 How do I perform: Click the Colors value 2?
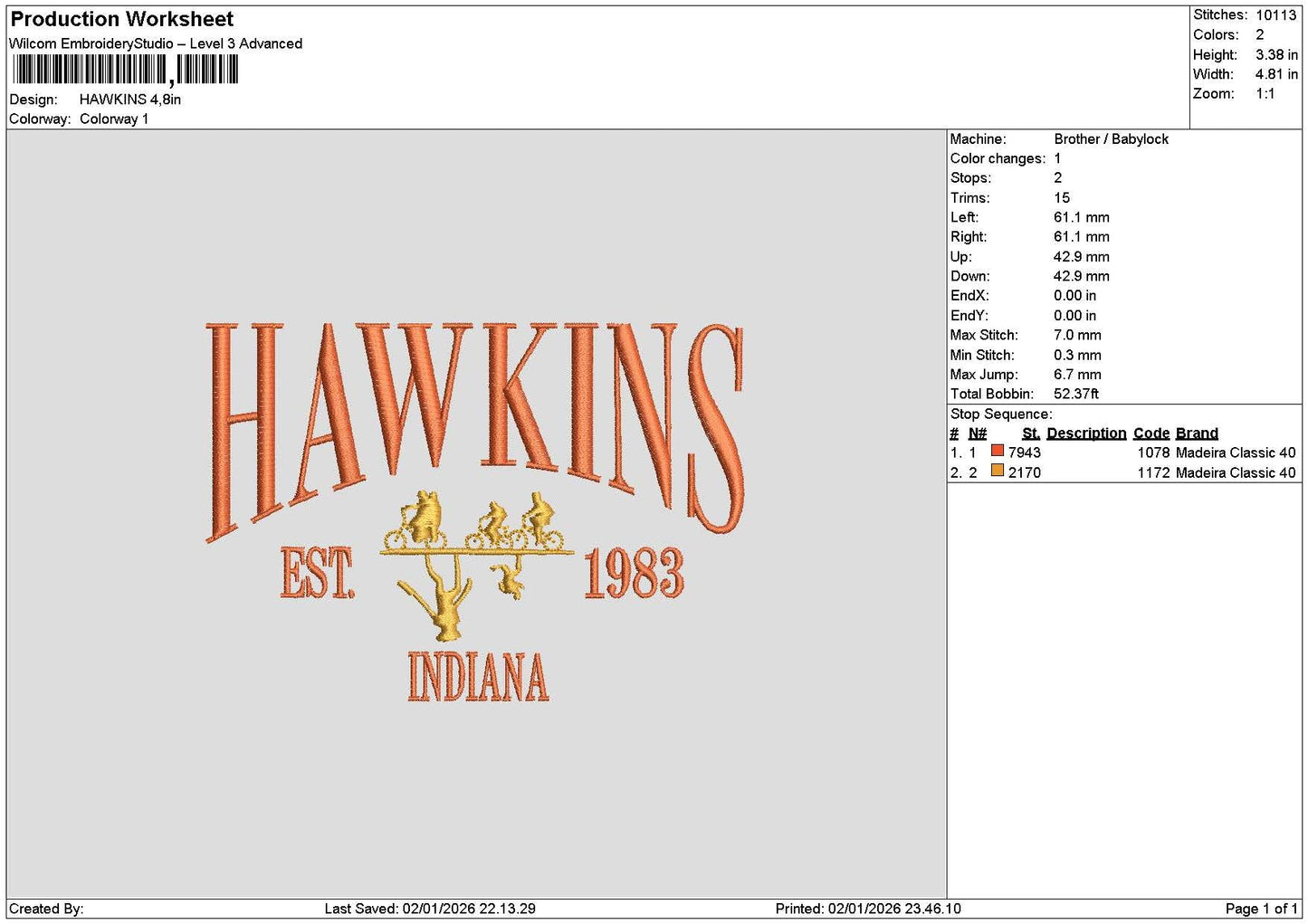pos(1260,34)
